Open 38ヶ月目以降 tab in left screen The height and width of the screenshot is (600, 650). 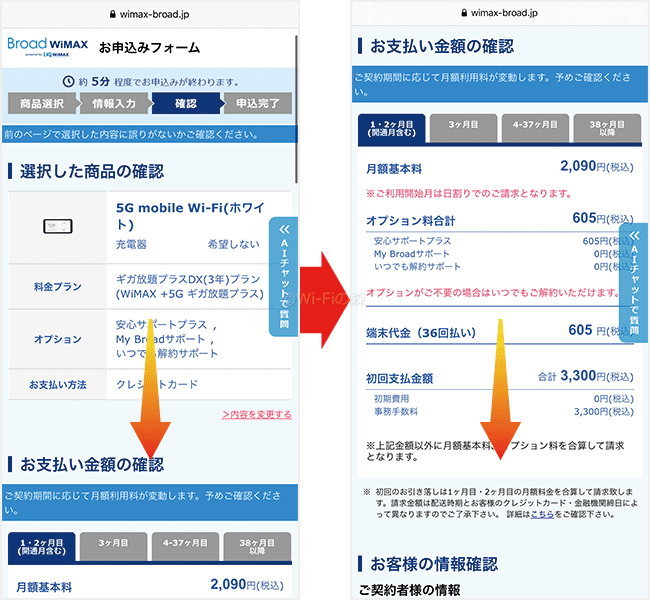(x=257, y=547)
